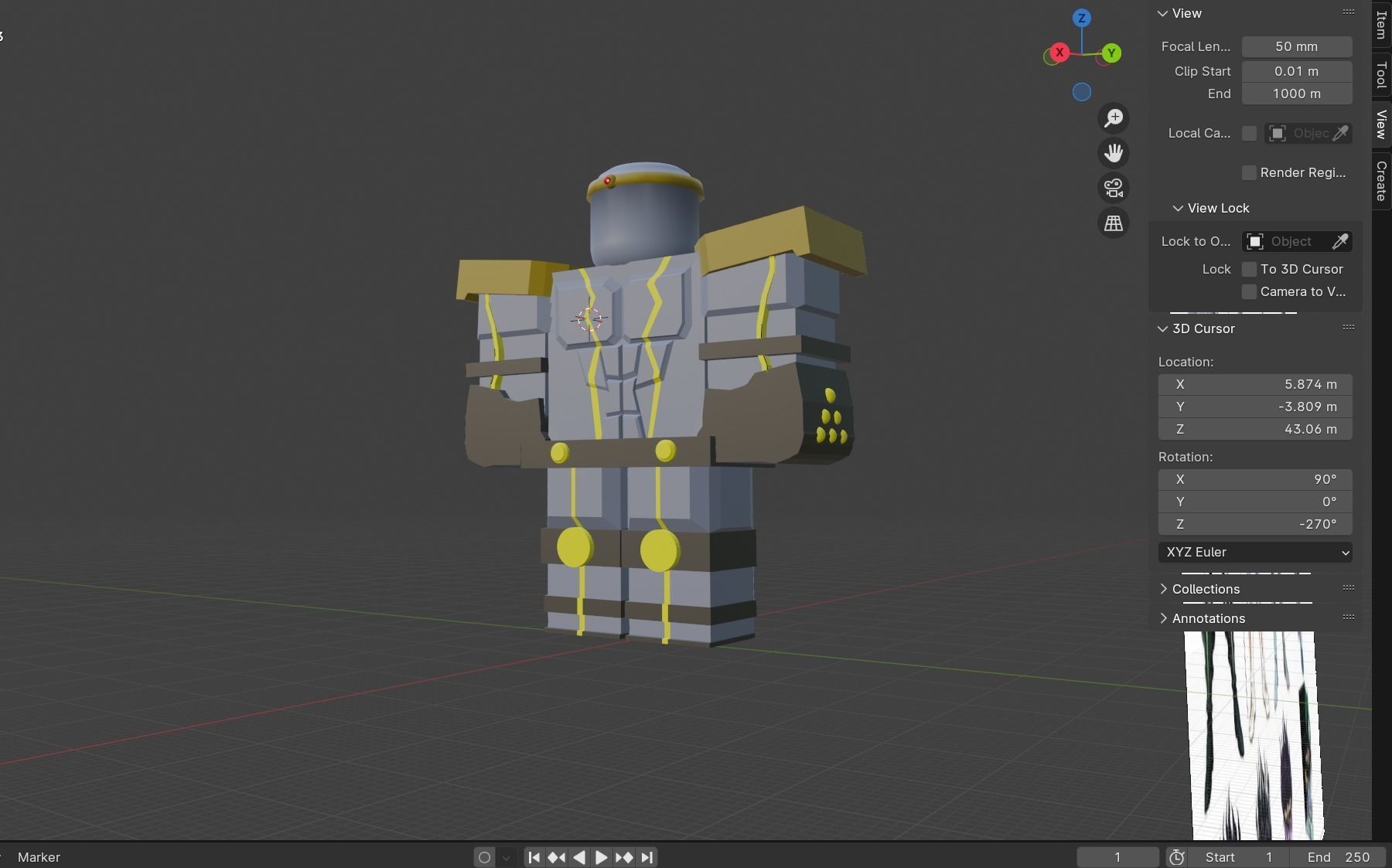This screenshot has height=868, width=1392.
Task: Click cursor Rotation X 90° field
Action: click(1255, 479)
